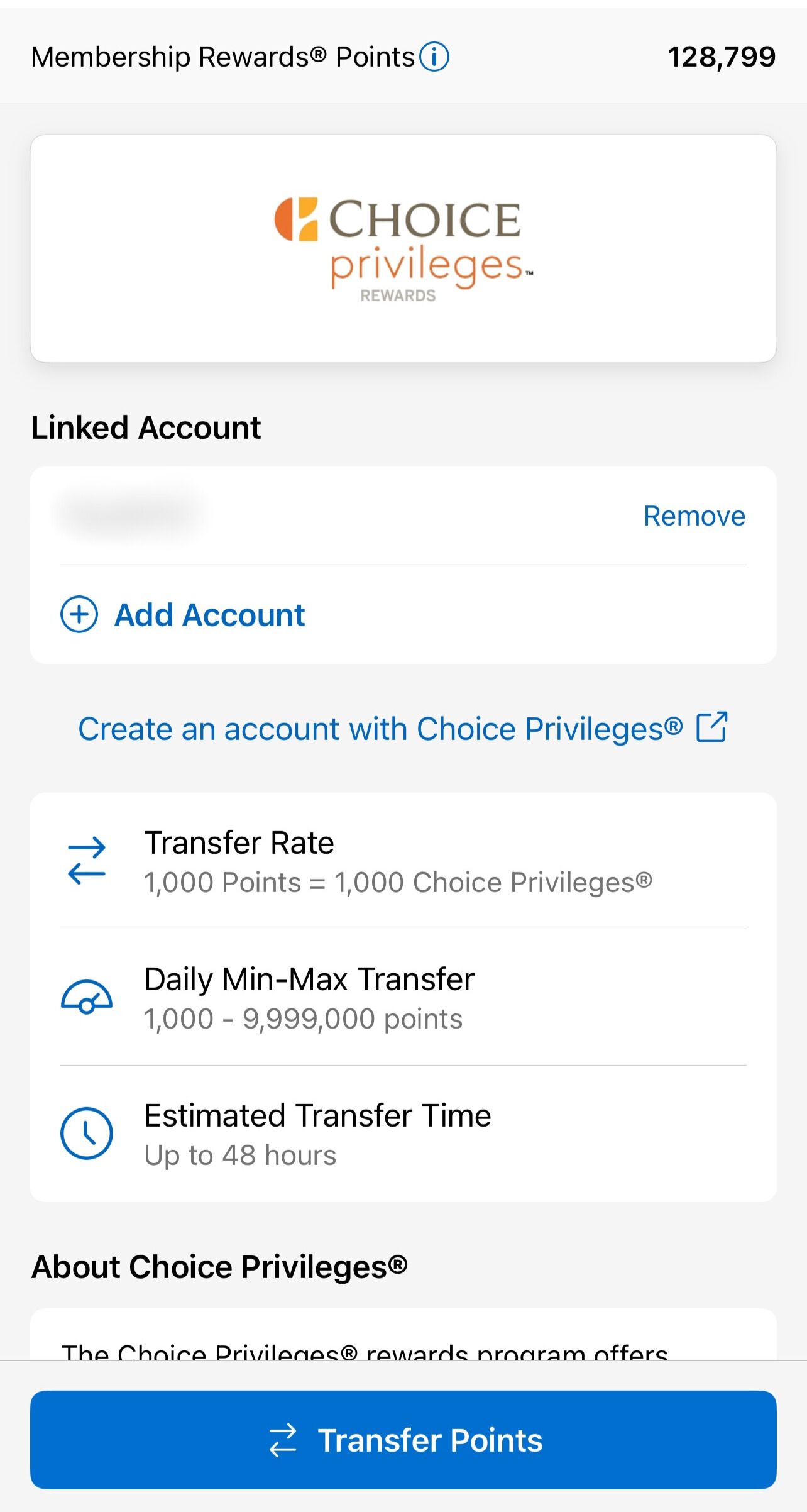Click the clock icon for Estimated Transfer Time

click(87, 1134)
